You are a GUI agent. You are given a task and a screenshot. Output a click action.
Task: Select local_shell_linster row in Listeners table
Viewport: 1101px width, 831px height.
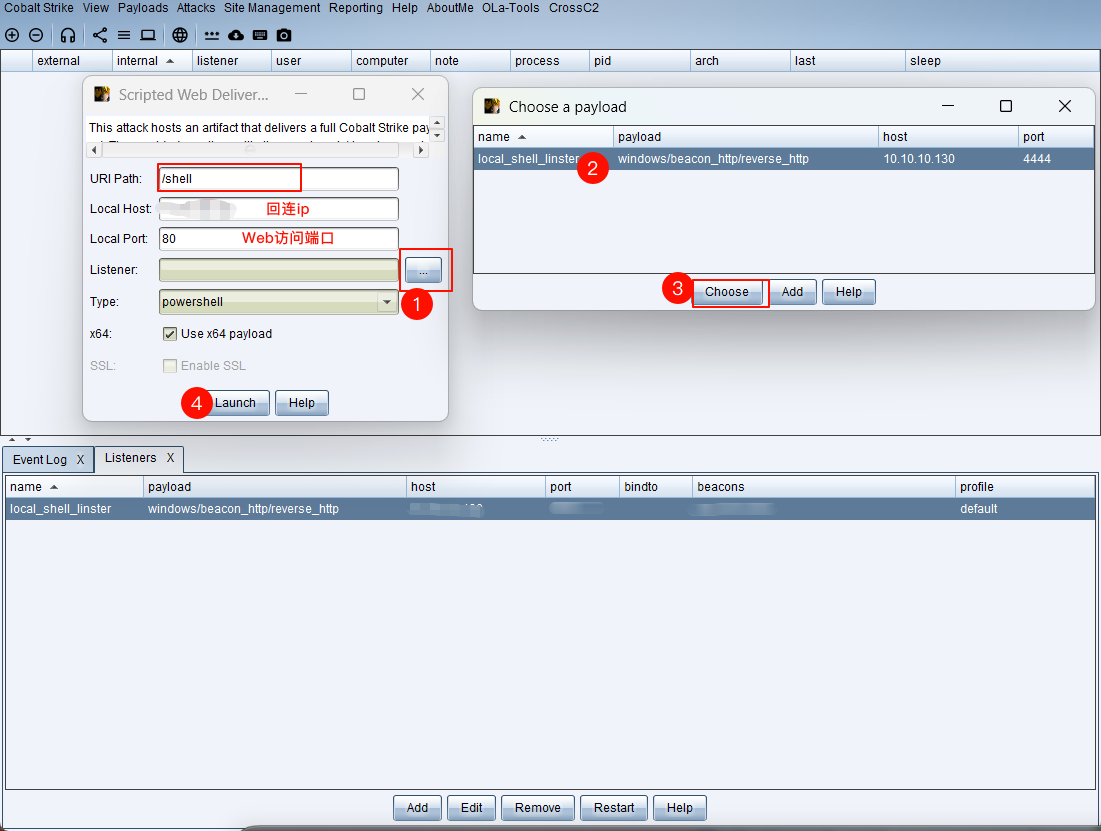[x=550, y=509]
